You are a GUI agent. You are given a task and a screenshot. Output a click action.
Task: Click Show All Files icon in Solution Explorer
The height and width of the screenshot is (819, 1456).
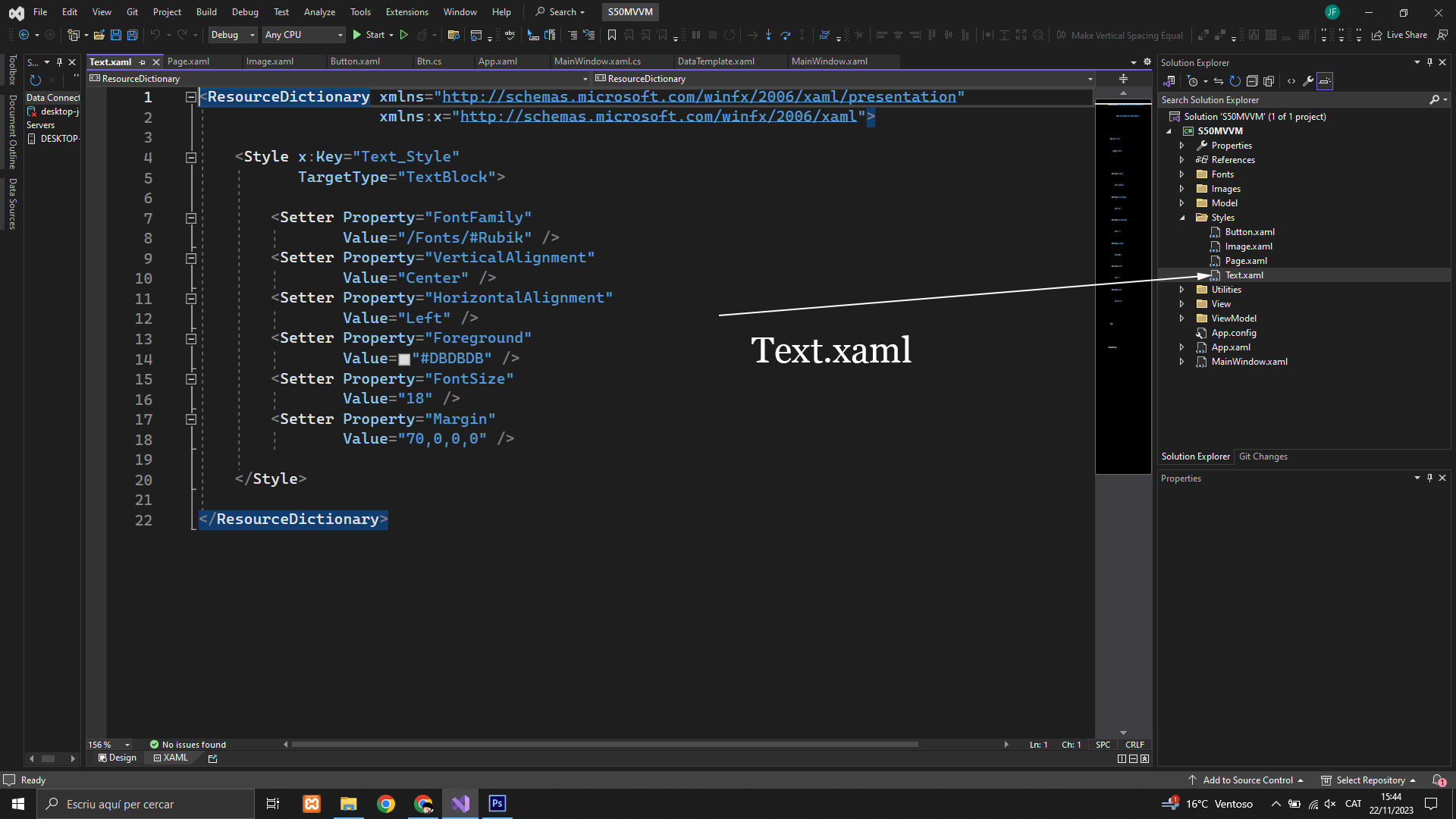(1269, 81)
